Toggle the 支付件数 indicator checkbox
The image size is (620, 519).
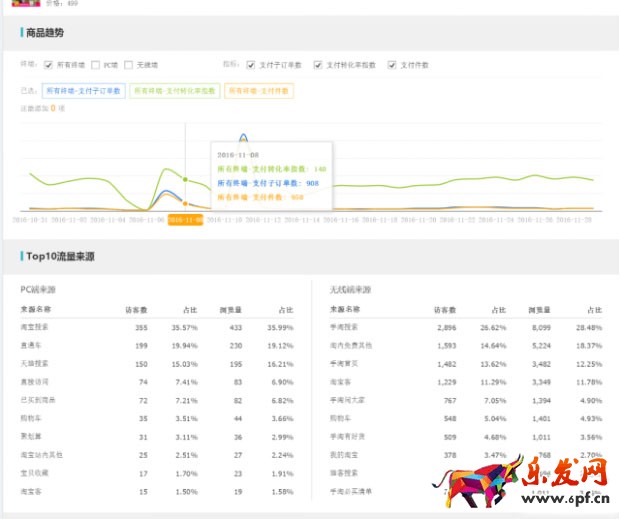(392, 65)
